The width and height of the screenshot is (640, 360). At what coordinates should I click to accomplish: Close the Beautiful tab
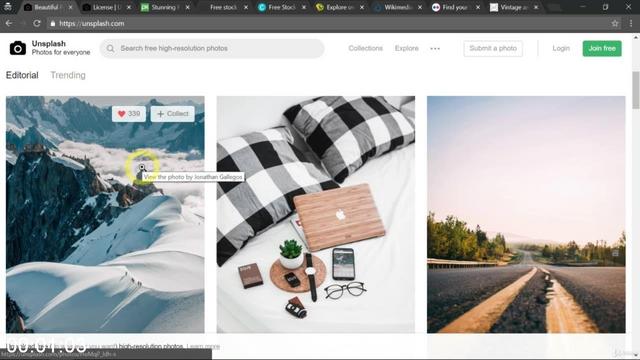pos(71,7)
